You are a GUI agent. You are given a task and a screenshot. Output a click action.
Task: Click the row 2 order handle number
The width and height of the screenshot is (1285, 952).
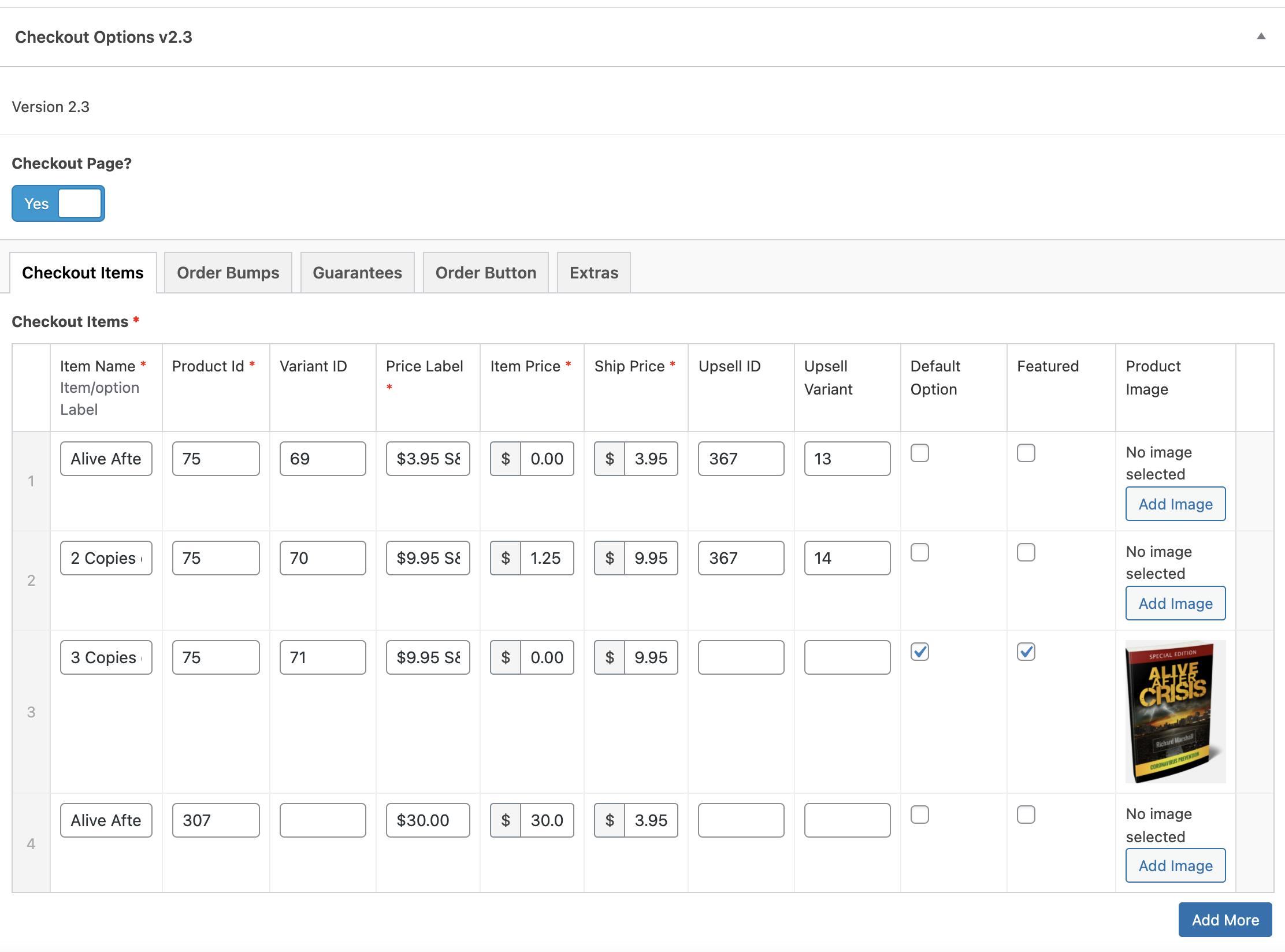[31, 580]
